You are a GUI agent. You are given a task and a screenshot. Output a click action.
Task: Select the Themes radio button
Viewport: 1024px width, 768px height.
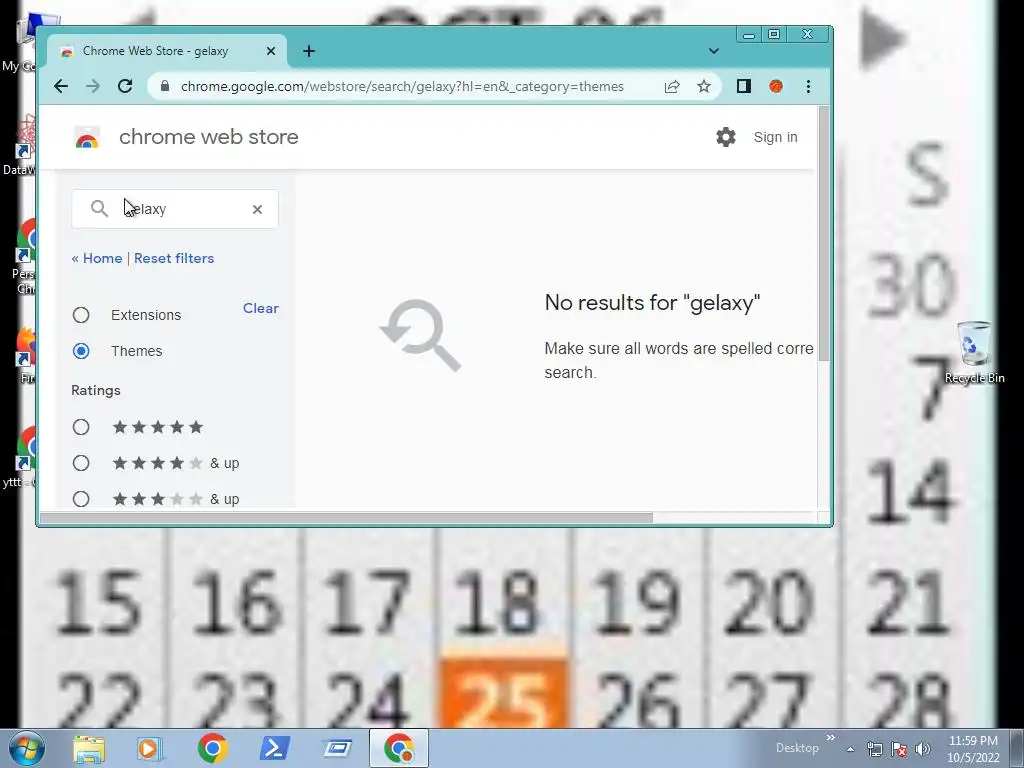(x=81, y=351)
